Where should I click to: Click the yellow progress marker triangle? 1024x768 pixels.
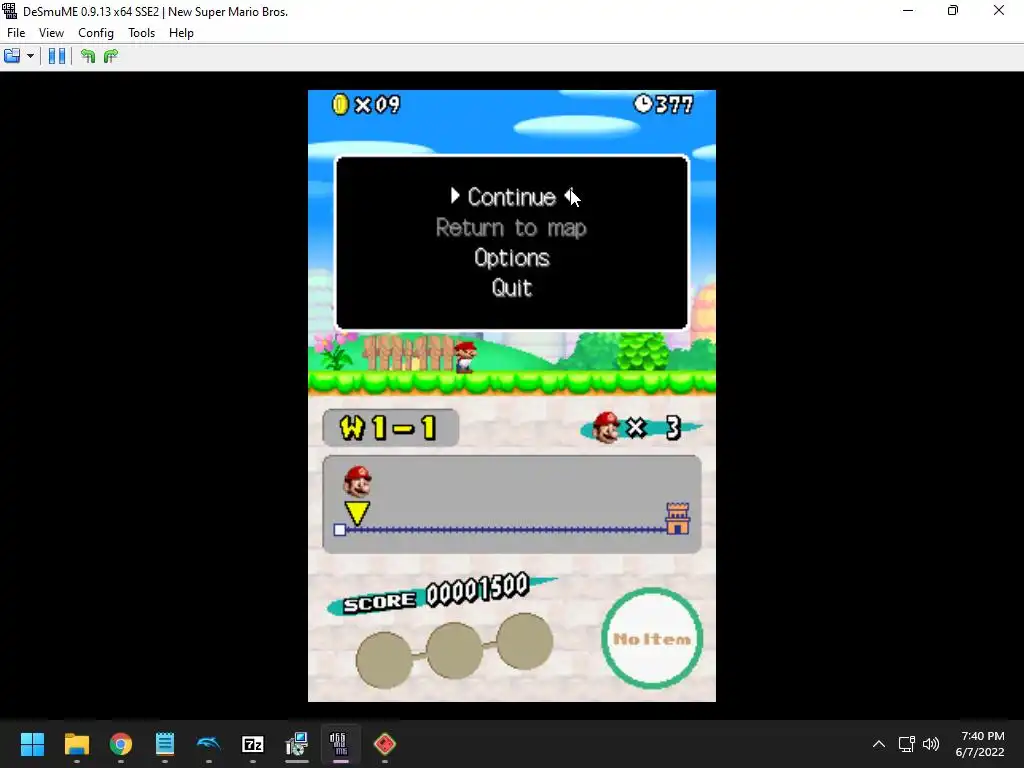357,513
